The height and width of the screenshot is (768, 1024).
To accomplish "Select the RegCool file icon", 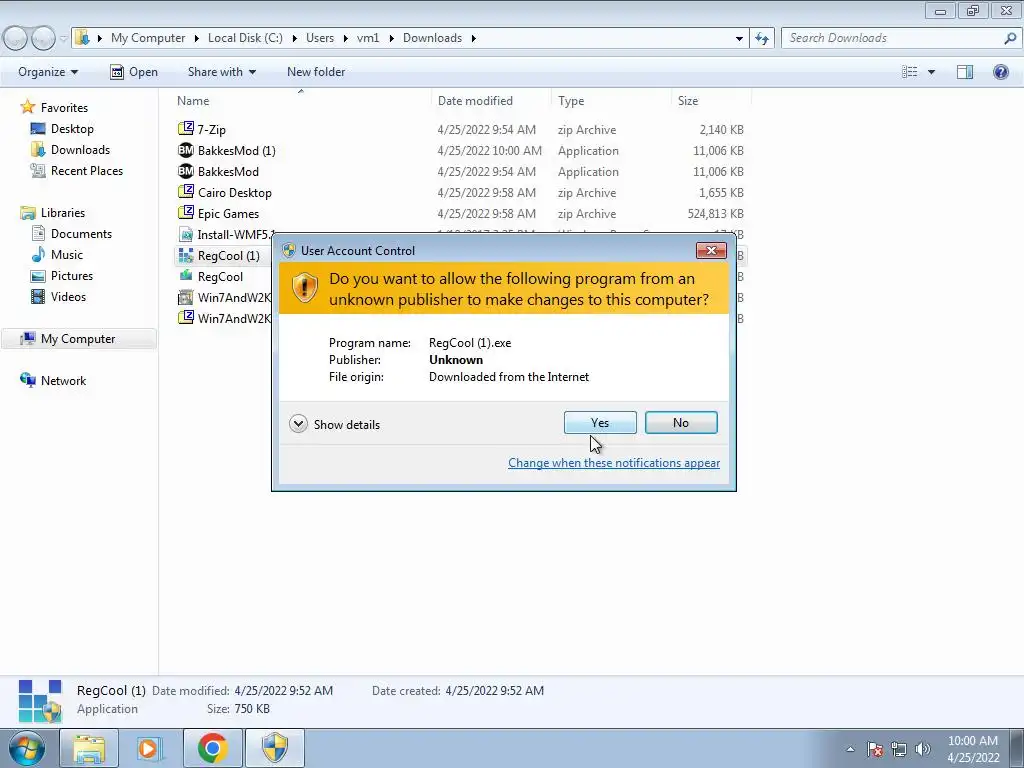I will (185, 276).
